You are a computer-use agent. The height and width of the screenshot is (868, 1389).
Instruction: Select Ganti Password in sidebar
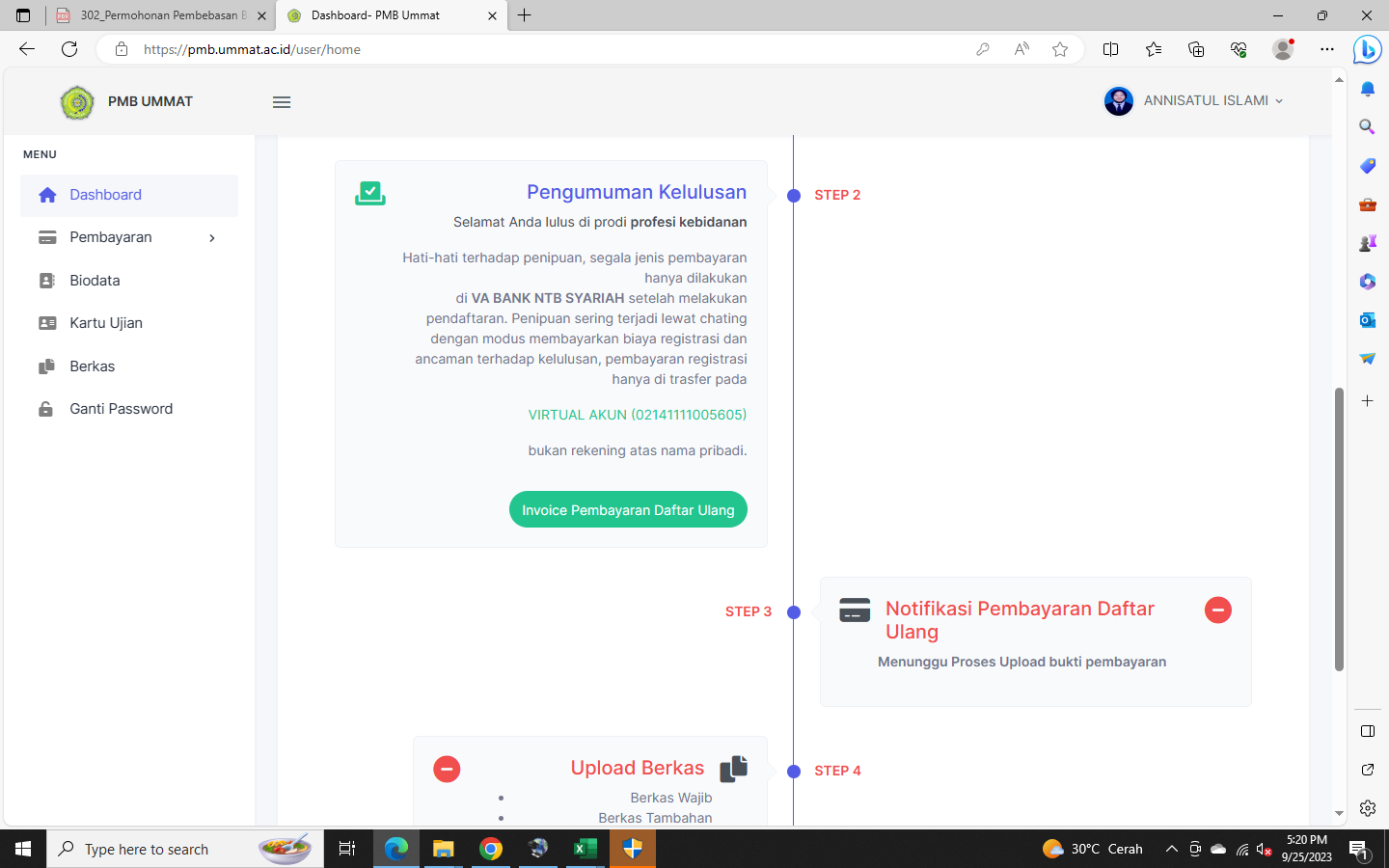click(x=121, y=409)
